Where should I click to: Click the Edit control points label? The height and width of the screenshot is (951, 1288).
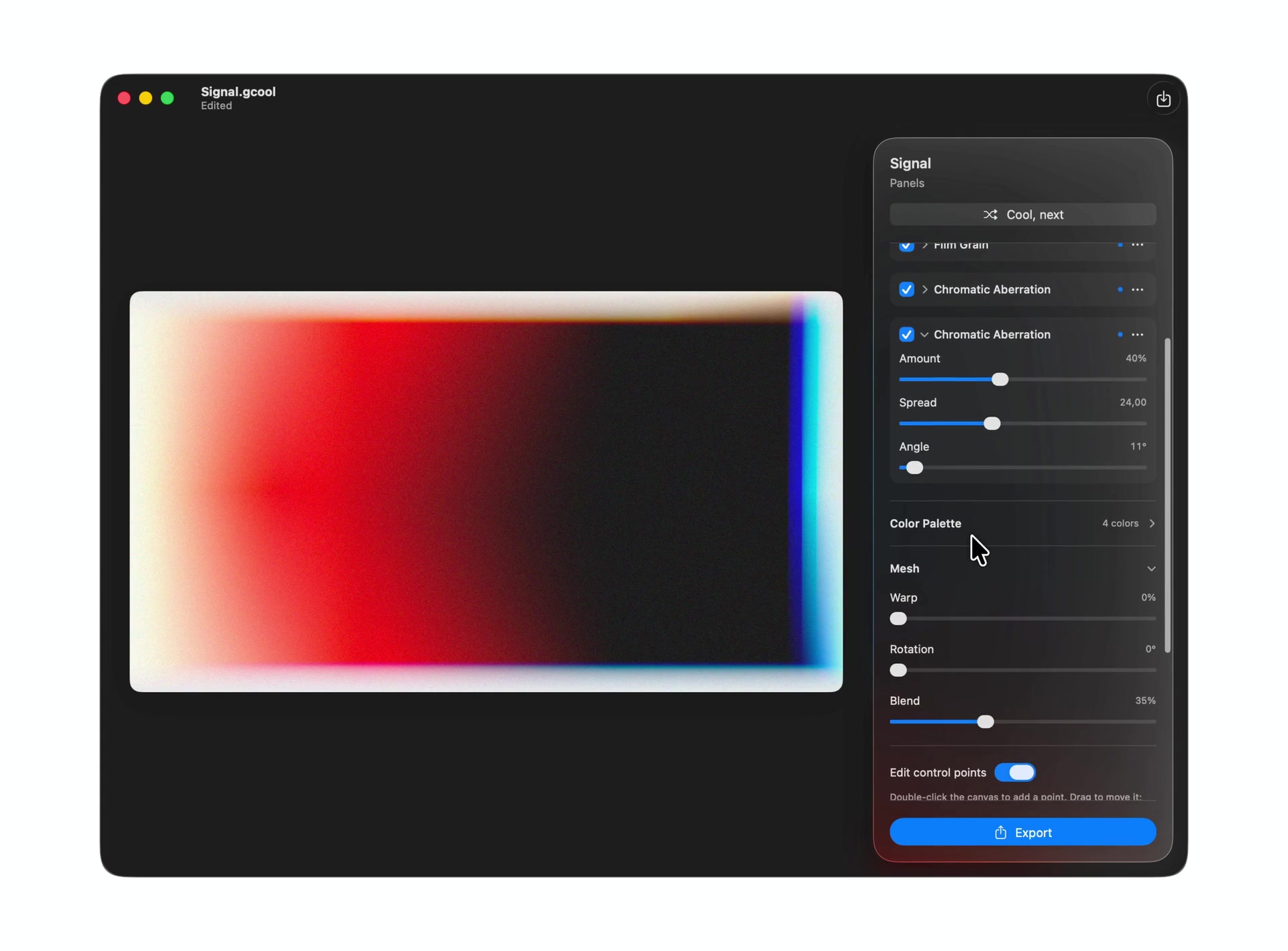pyautogui.click(x=938, y=773)
